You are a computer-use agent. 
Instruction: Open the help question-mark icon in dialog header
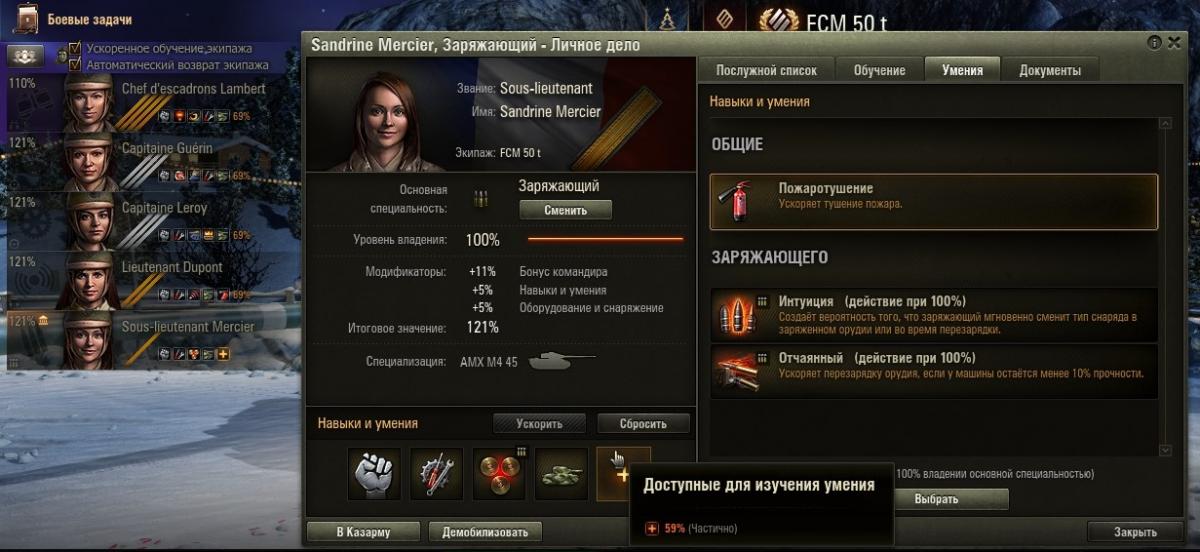pos(1155,43)
